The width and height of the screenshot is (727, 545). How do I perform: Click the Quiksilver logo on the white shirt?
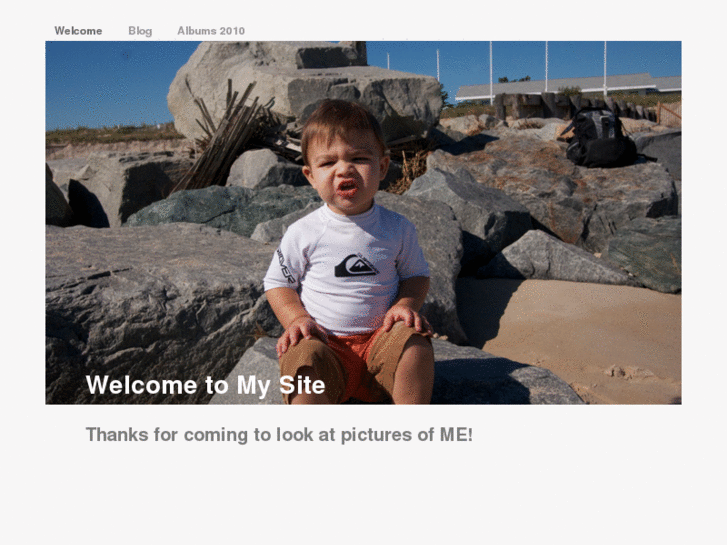coord(355,265)
